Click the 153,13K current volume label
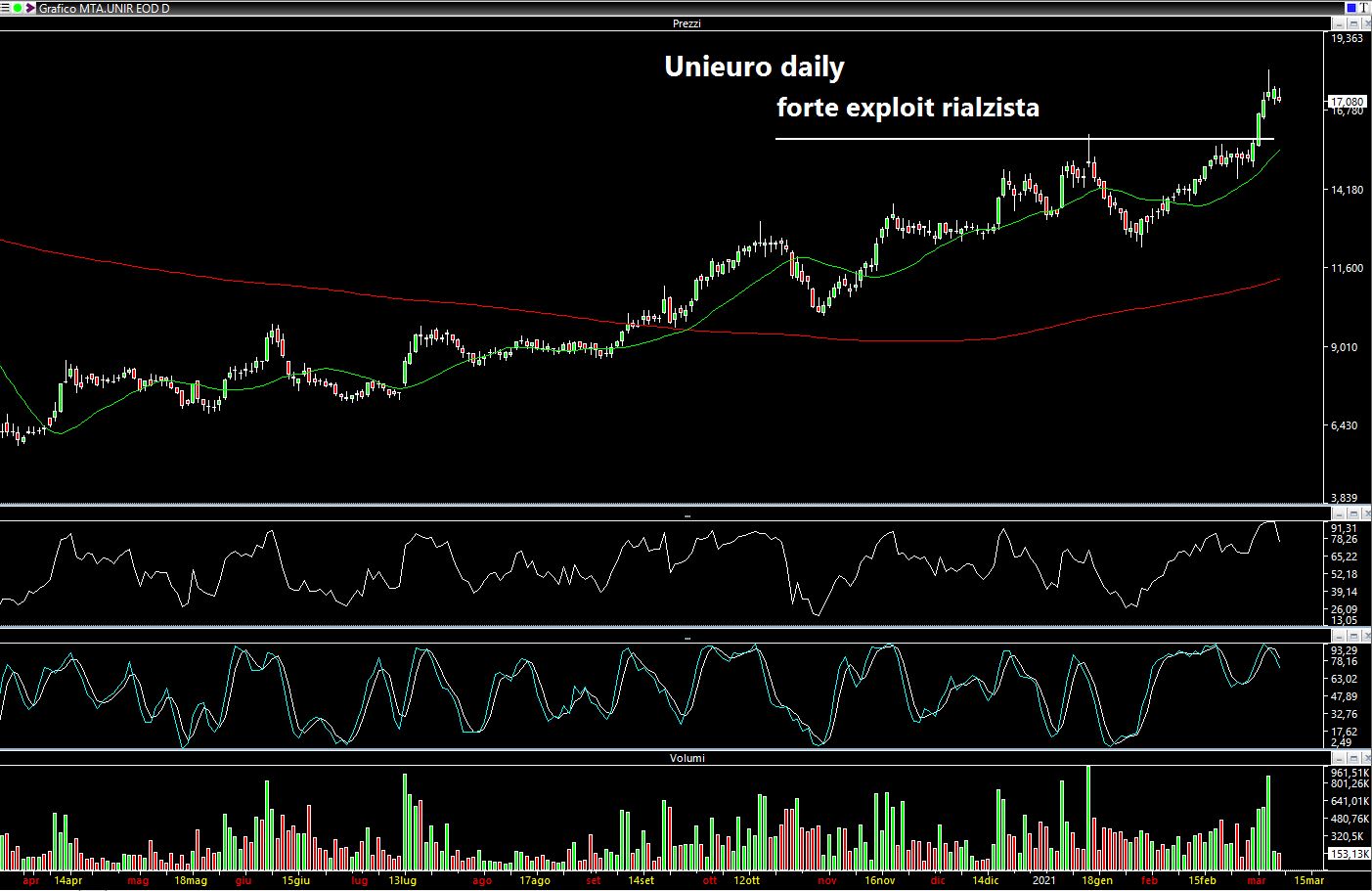1372x891 pixels. pyautogui.click(x=1350, y=854)
